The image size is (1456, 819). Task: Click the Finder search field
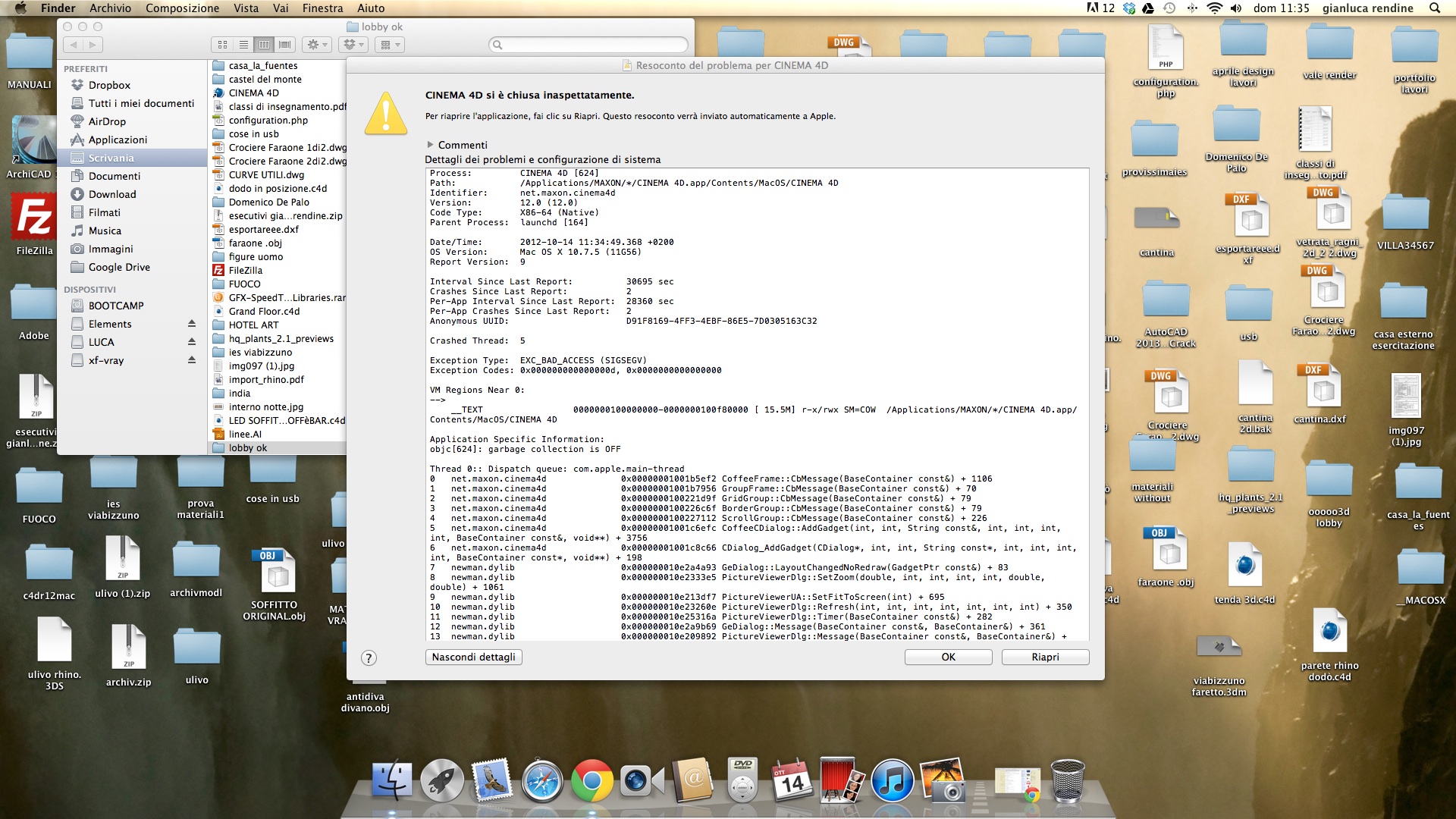point(590,45)
